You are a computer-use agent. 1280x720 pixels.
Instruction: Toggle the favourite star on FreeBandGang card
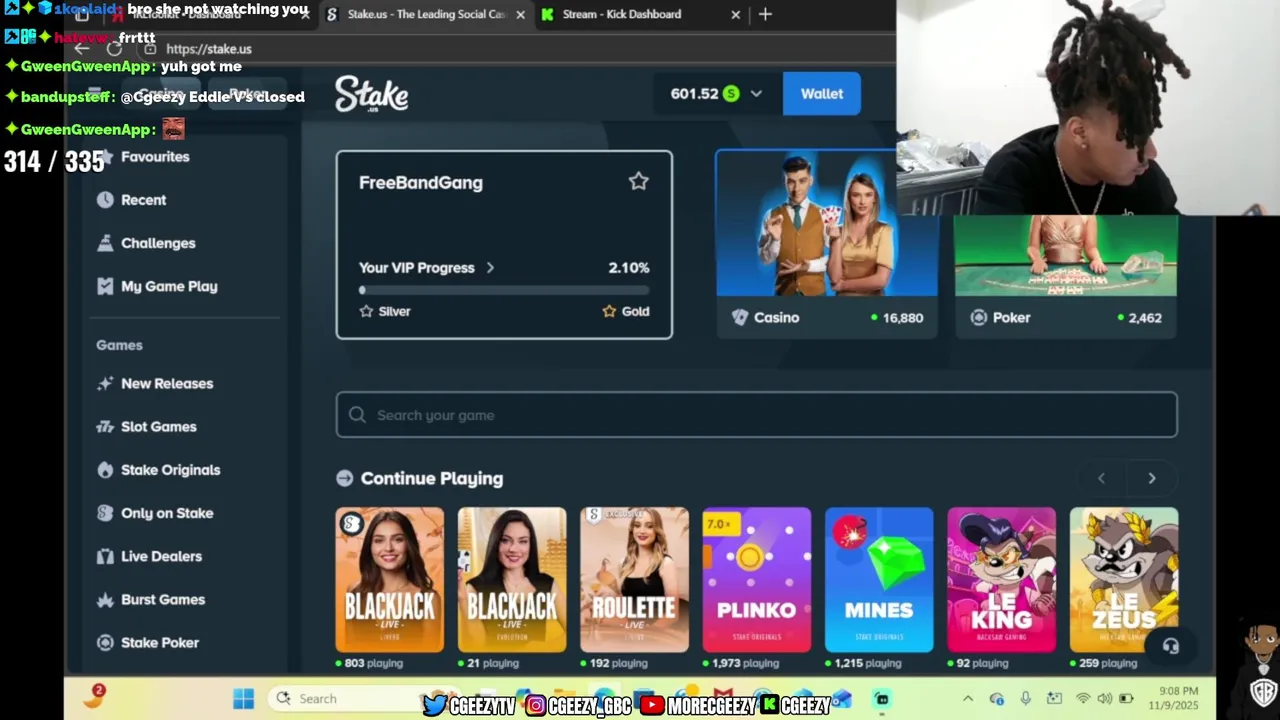[x=638, y=181]
